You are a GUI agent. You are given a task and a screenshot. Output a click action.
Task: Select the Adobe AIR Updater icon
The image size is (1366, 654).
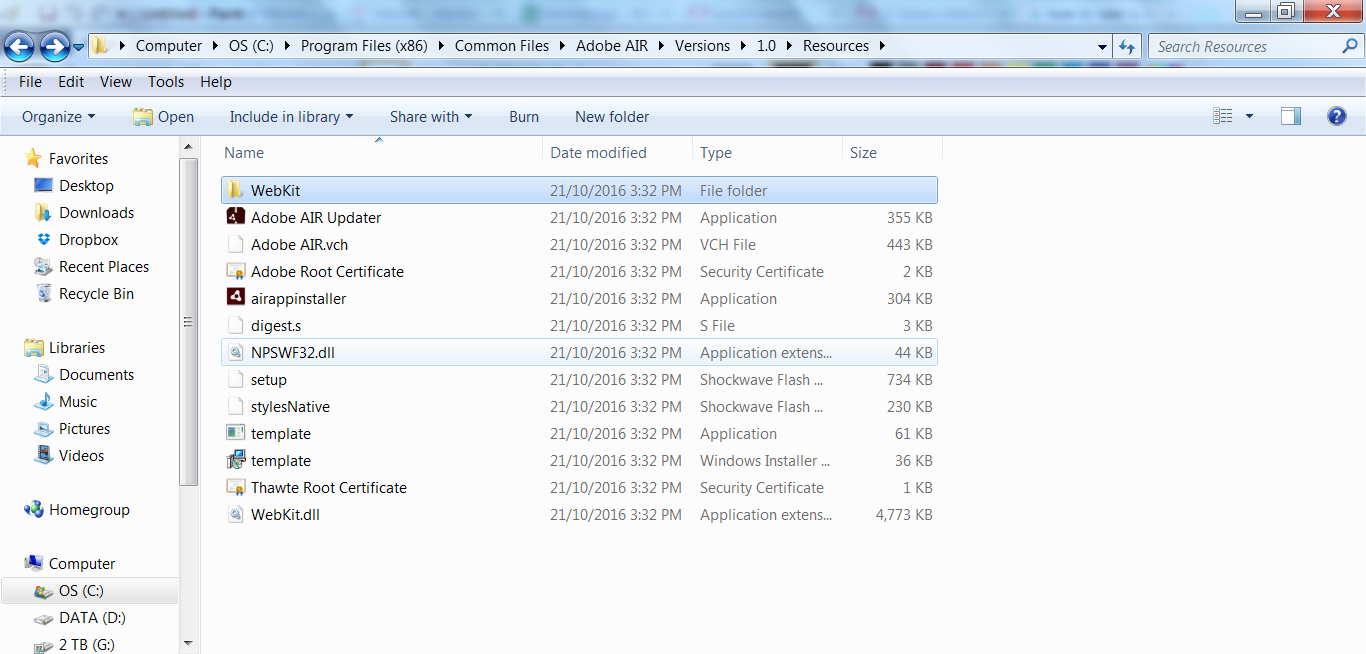coord(235,217)
